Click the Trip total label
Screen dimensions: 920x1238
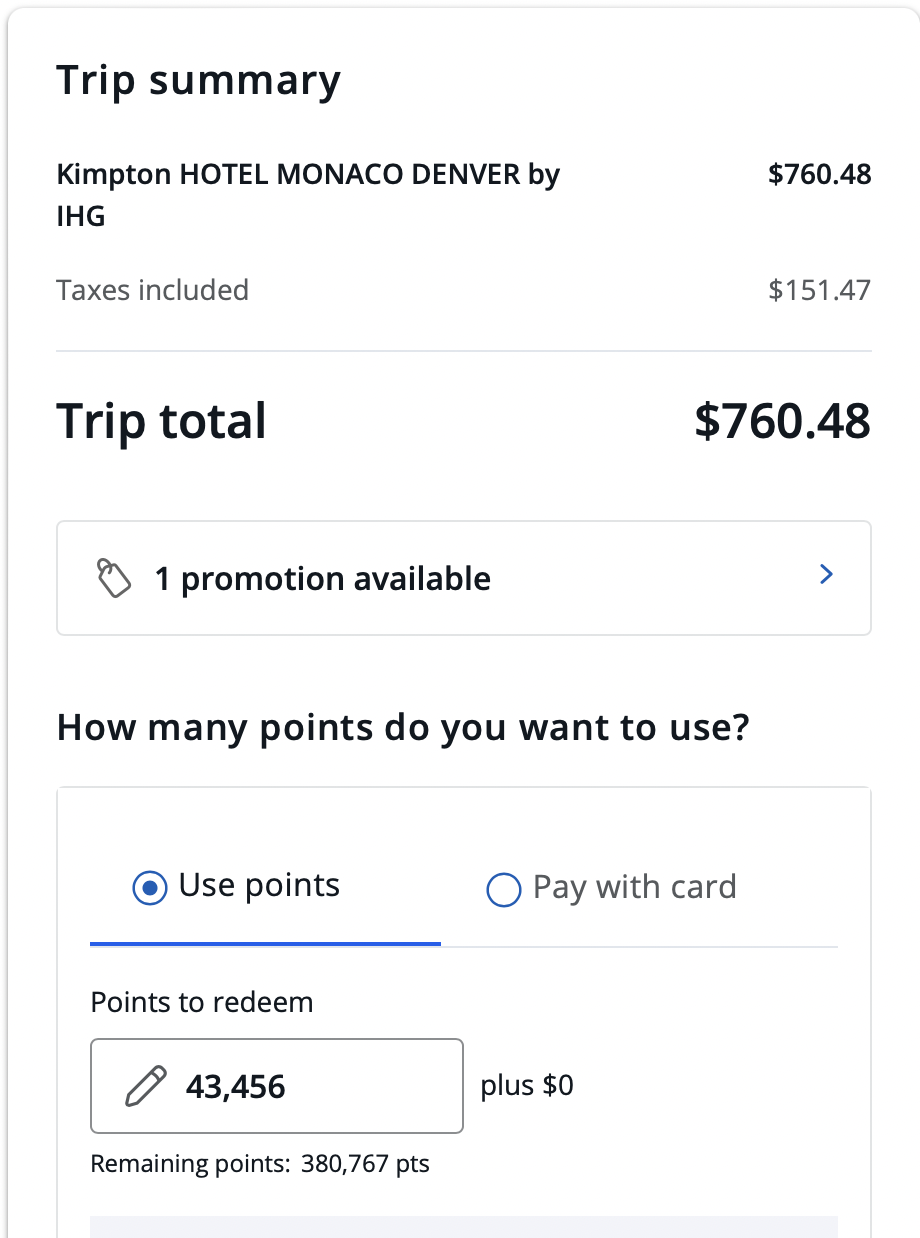tap(161, 421)
